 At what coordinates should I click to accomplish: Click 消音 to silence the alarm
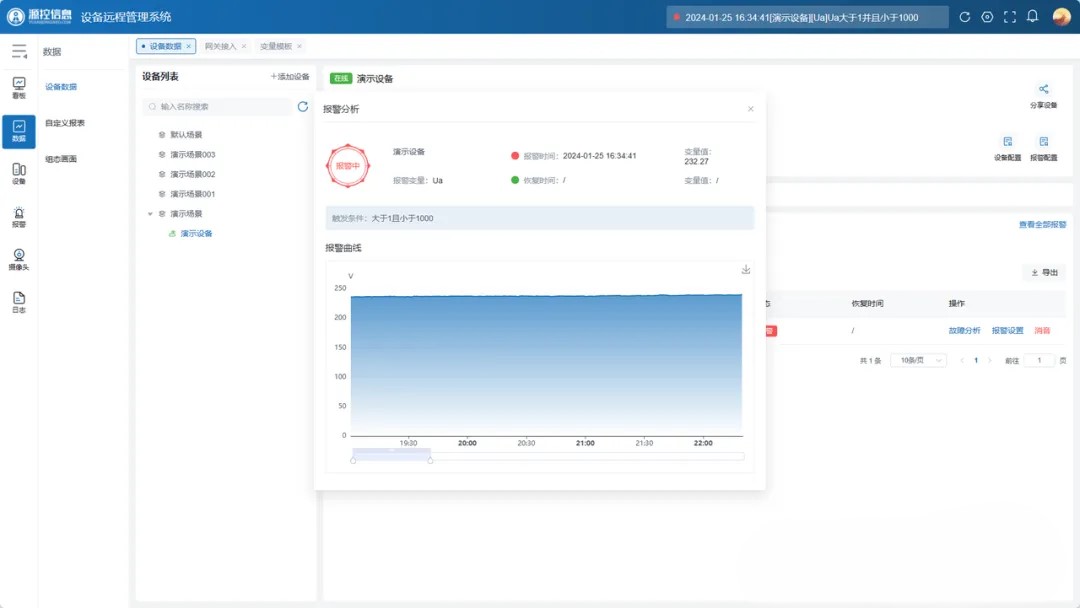[x=1042, y=331]
